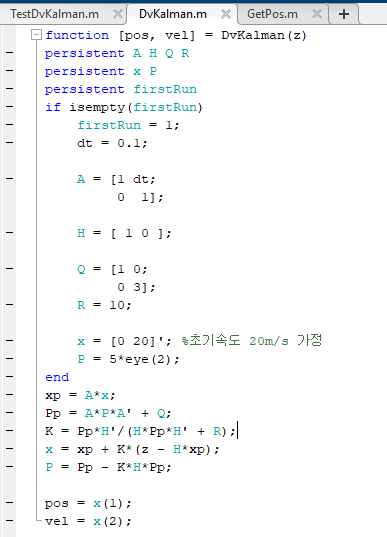Set breakpoint on 'dt = 0.1;' line

(10, 142)
